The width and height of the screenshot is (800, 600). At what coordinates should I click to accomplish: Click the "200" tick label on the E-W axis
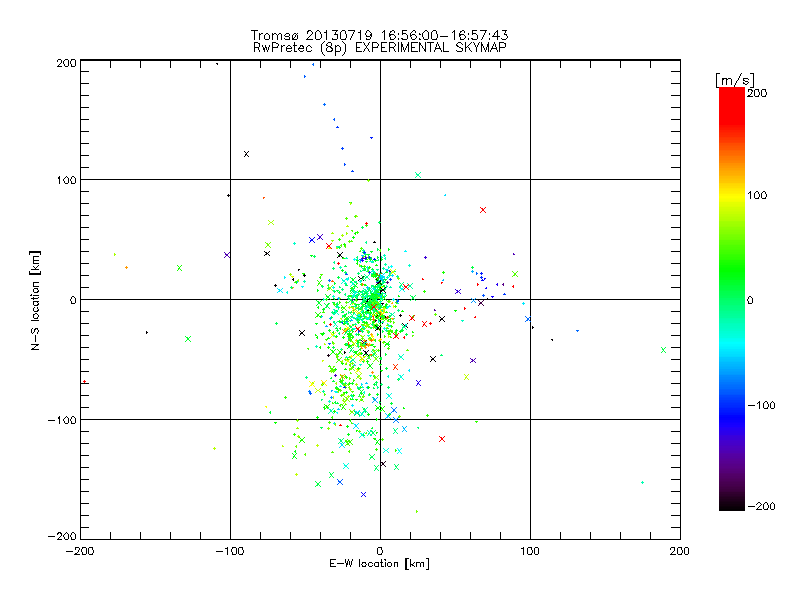coord(680,551)
